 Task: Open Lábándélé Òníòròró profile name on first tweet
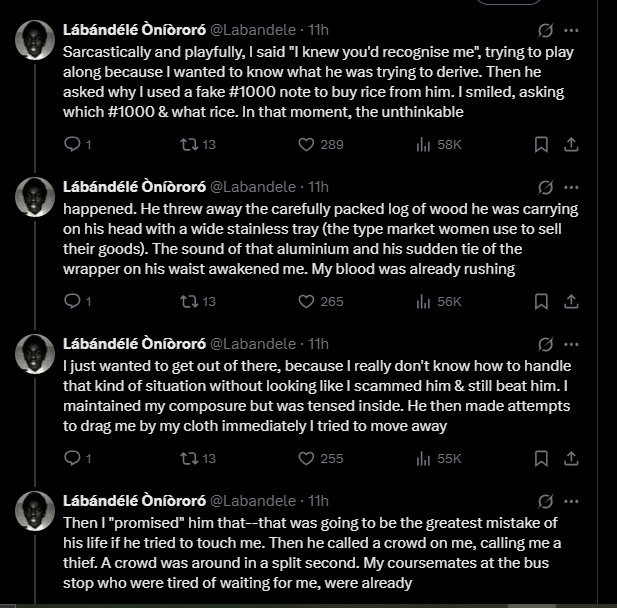pos(133,30)
